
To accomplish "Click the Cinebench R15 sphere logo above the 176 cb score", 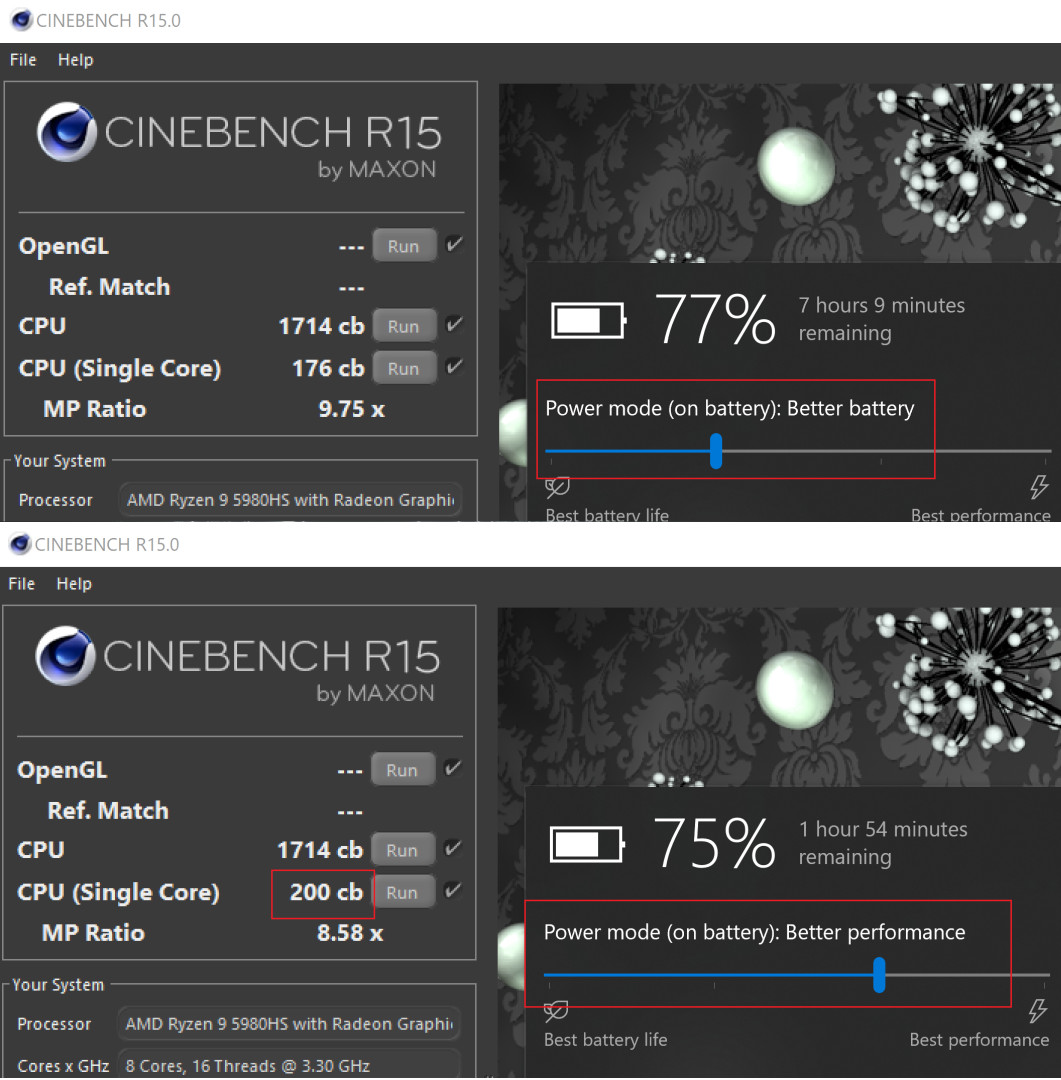I will 67,134.
